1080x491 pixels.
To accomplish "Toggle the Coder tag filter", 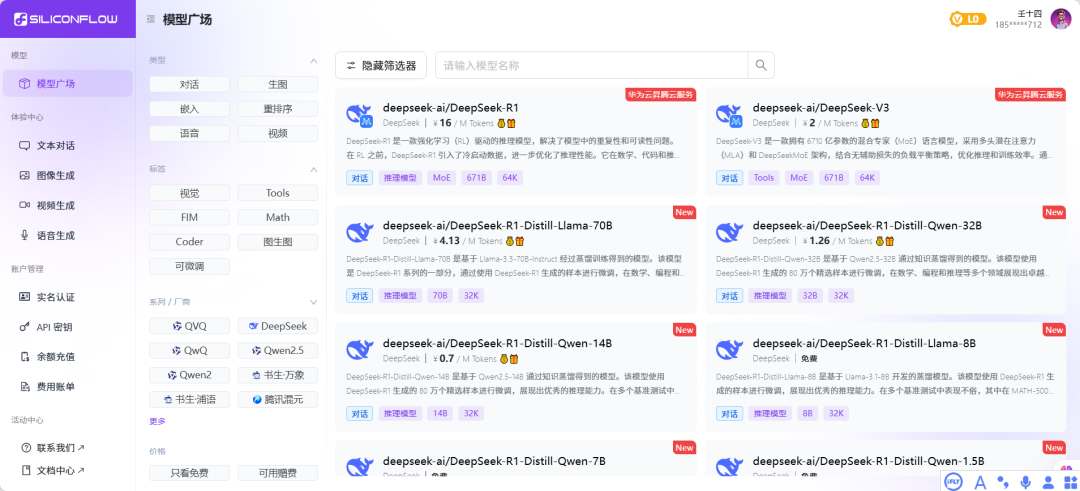I will (x=189, y=242).
